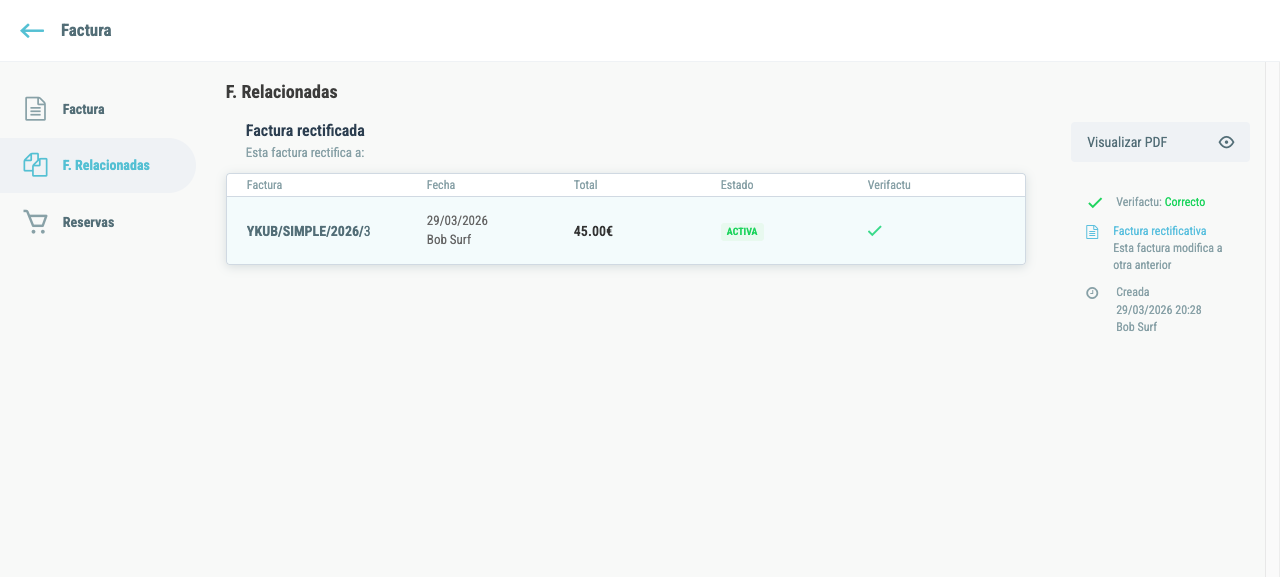Click the Factura rectificativa document icon

coord(1092,232)
